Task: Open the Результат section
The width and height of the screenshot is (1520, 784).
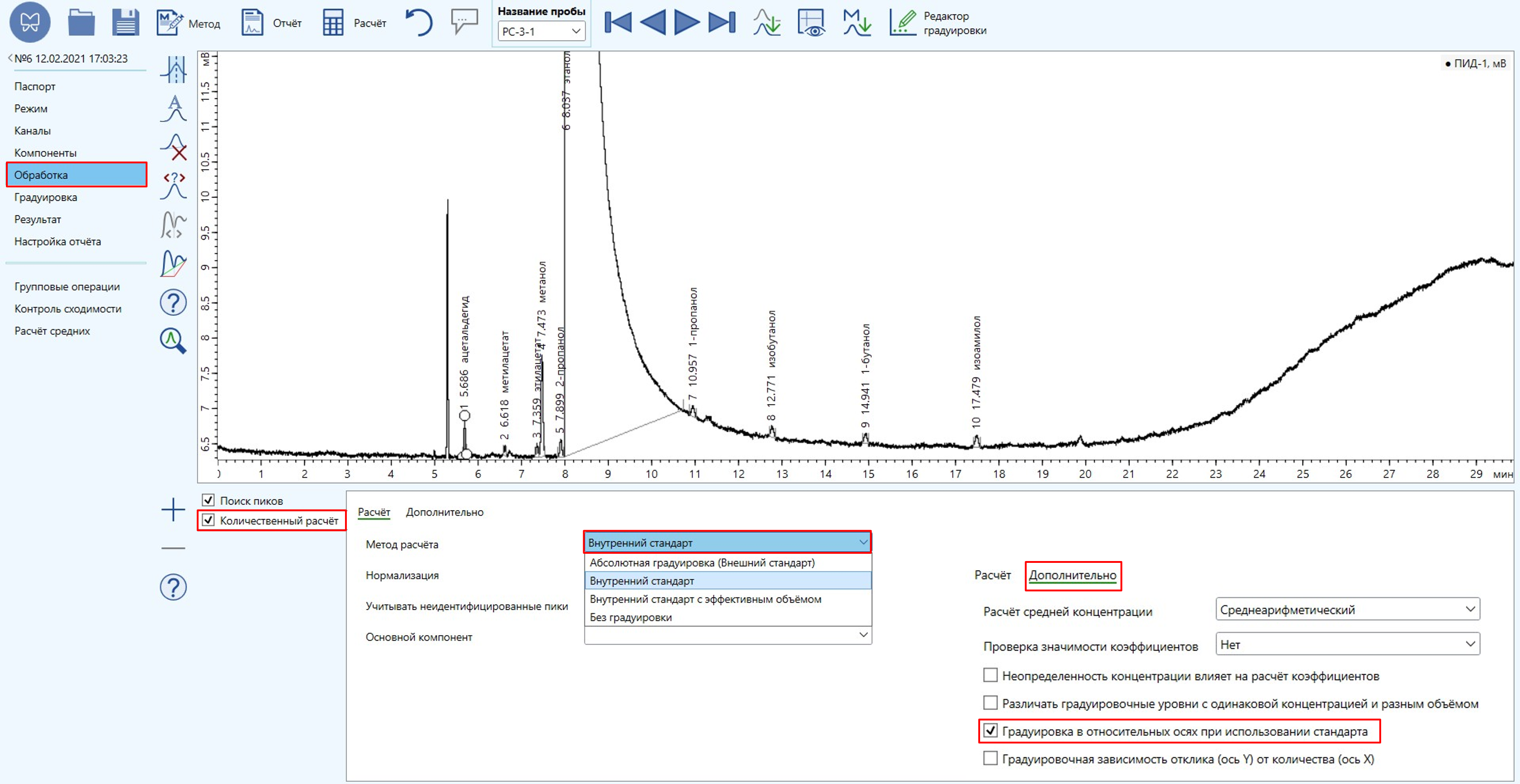Action: click(x=38, y=219)
